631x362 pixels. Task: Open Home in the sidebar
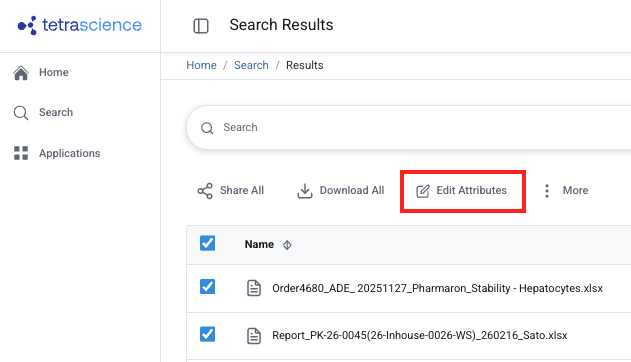coord(41,72)
